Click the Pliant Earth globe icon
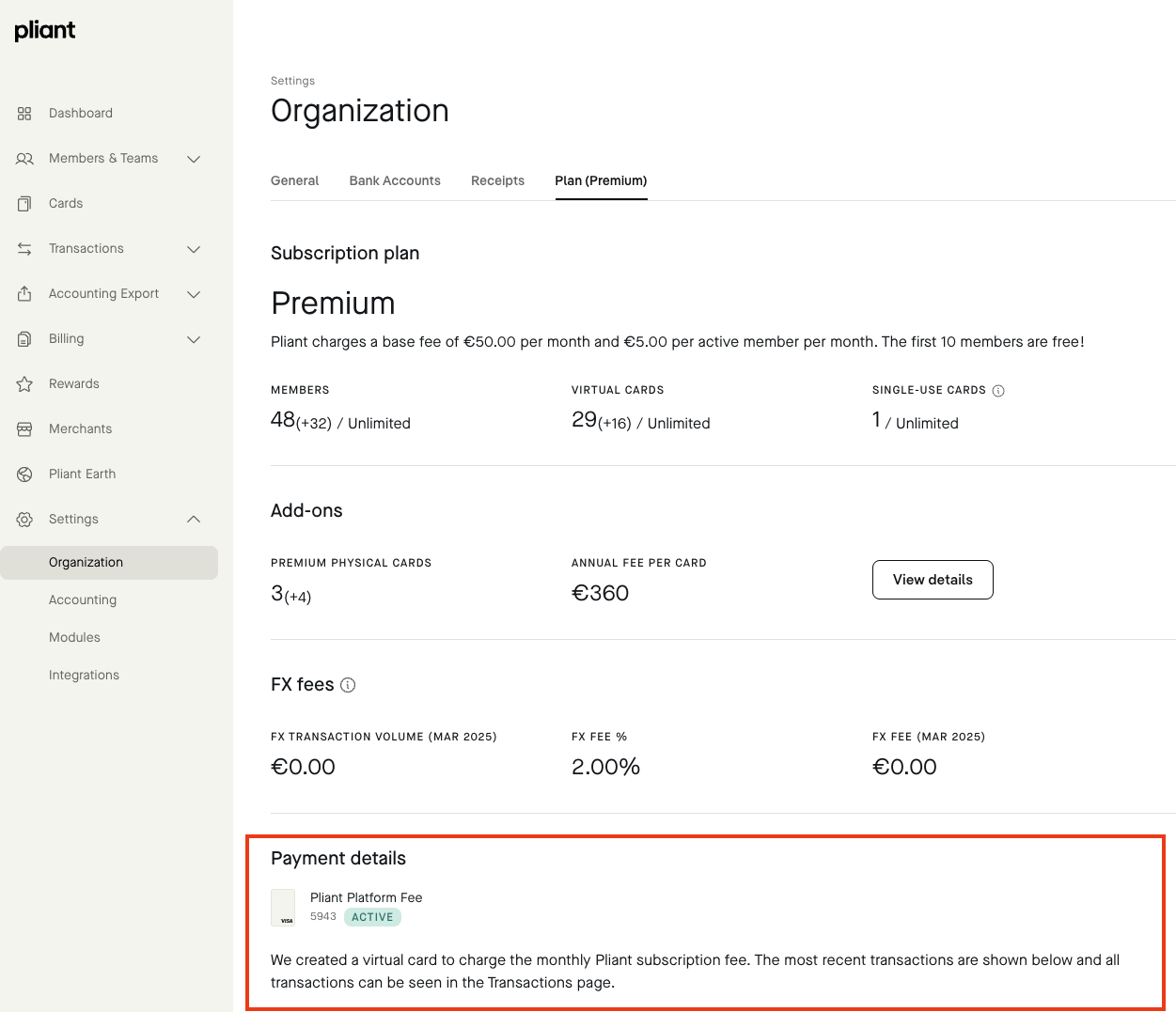This screenshot has height=1012, width=1176. pyautogui.click(x=24, y=475)
